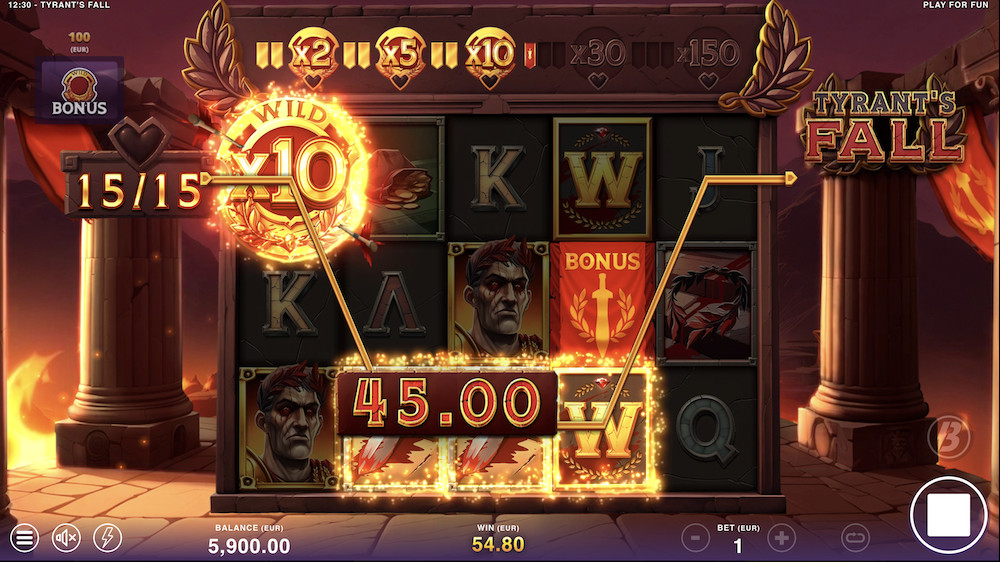Click the plus bet increase button
Image resolution: width=1000 pixels, height=562 pixels.
click(781, 538)
